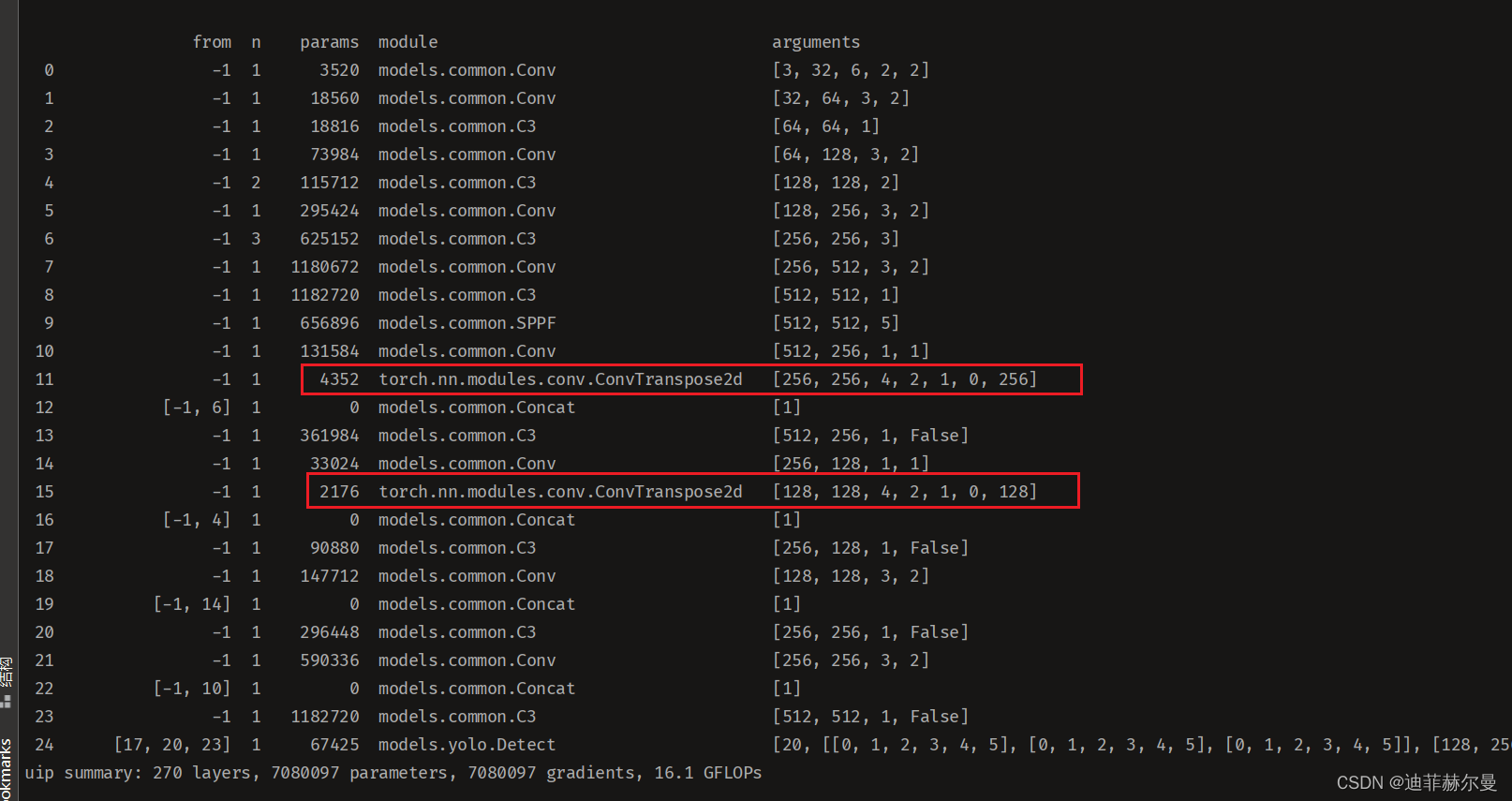
Task: Open the 结构 (Structure) side tab
Action: coord(7,672)
